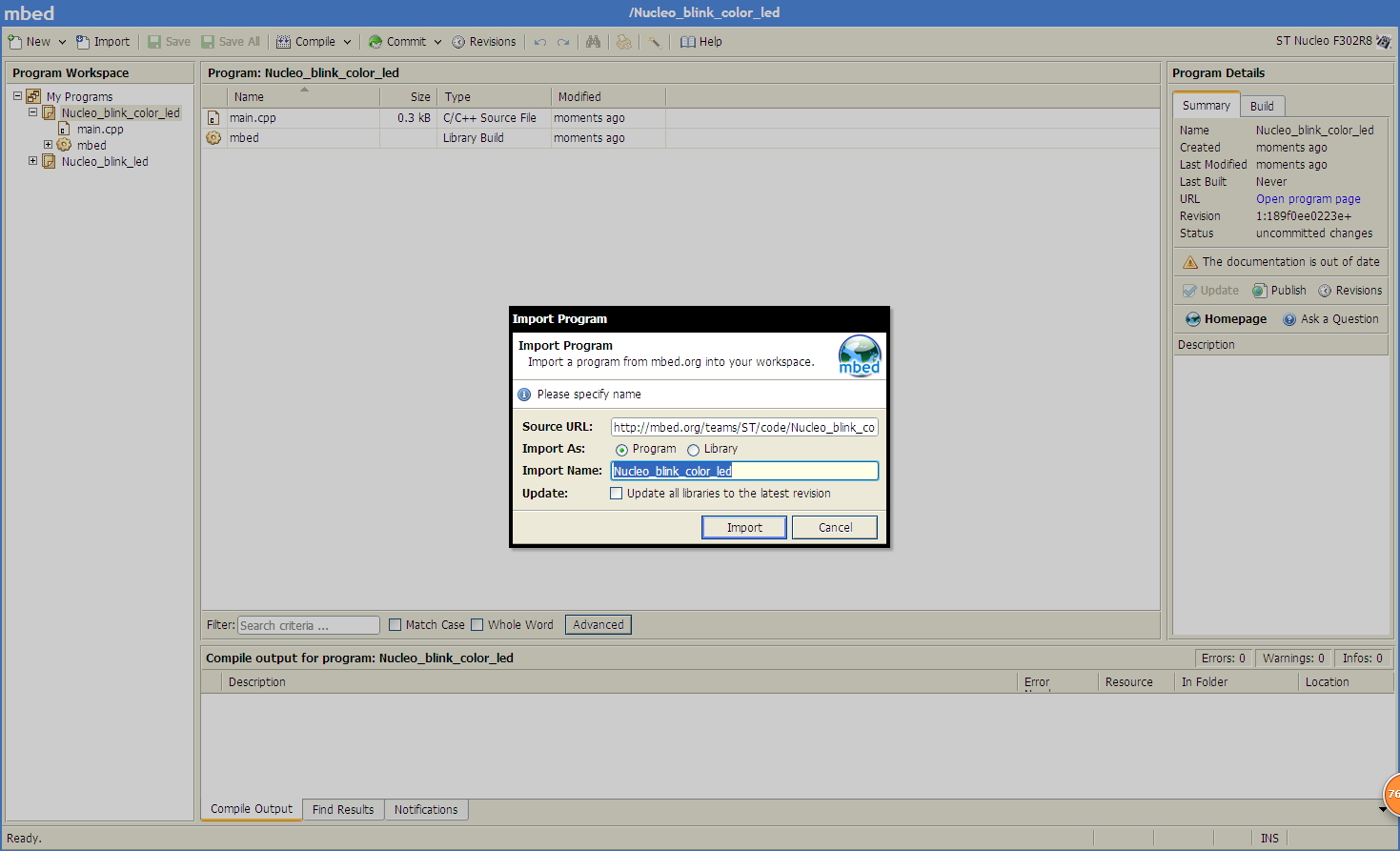Click the Compile toolbar button
The width and height of the screenshot is (1400, 851).
[306, 42]
